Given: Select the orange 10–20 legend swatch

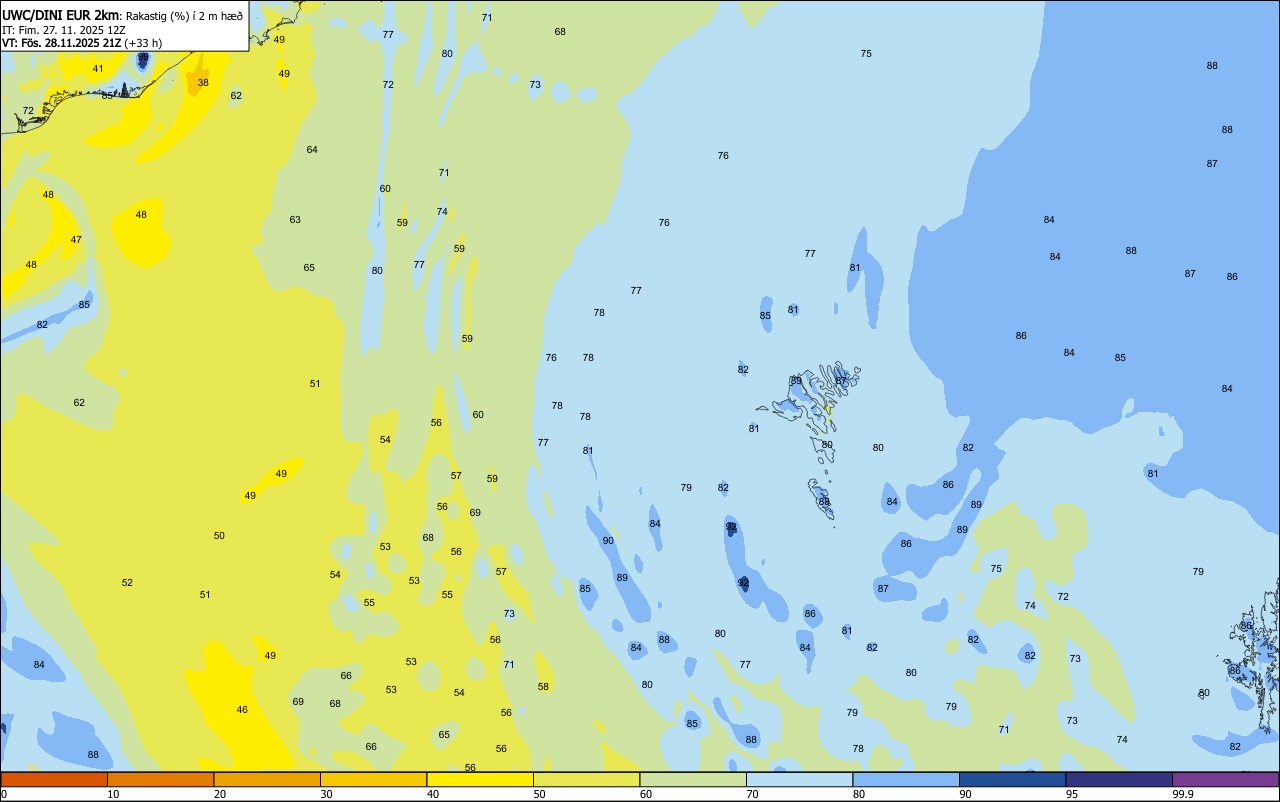Looking at the screenshot, I should [x=160, y=779].
